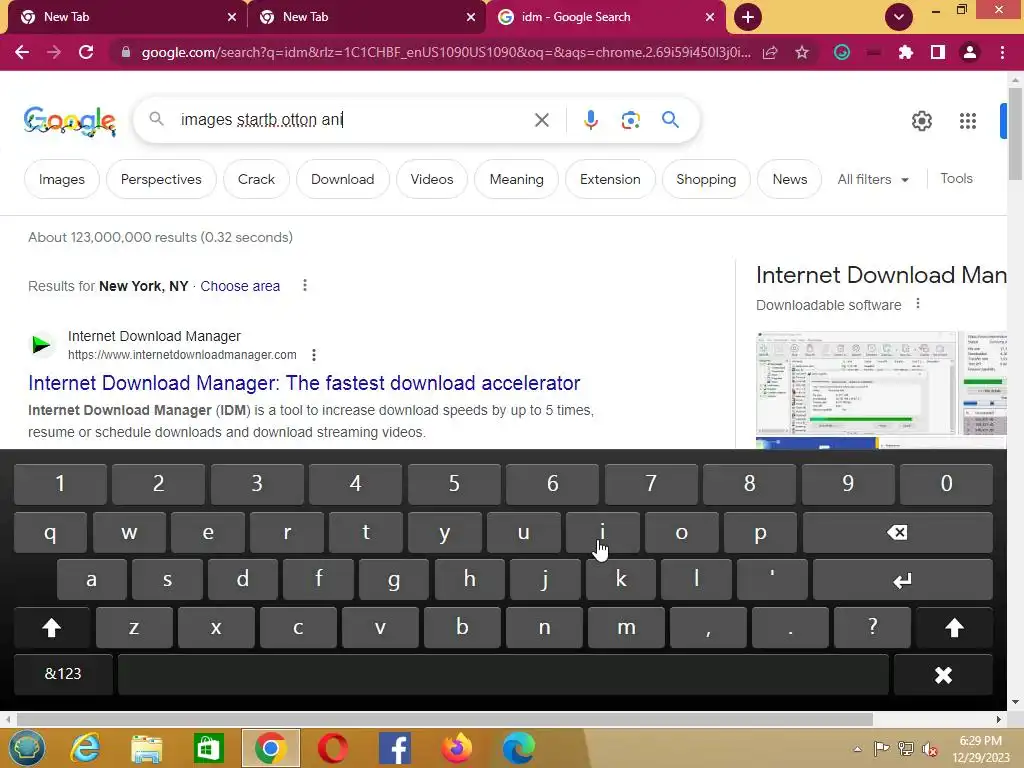The height and width of the screenshot is (768, 1024).
Task: Tap the backspace key on the on-screen keyboard
Action: (897, 532)
